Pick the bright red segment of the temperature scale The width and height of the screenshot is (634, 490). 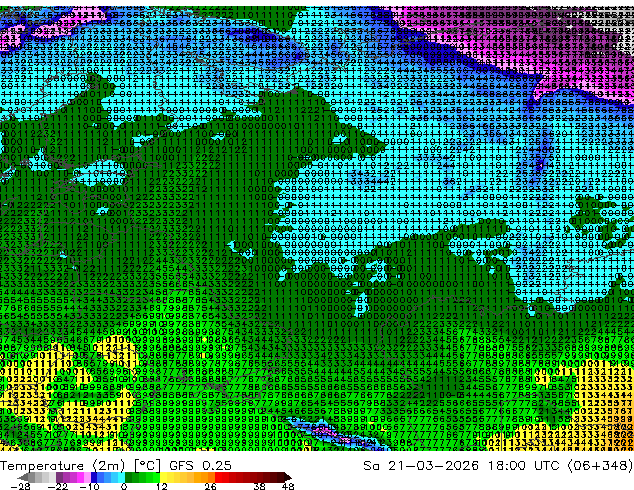pos(222,477)
